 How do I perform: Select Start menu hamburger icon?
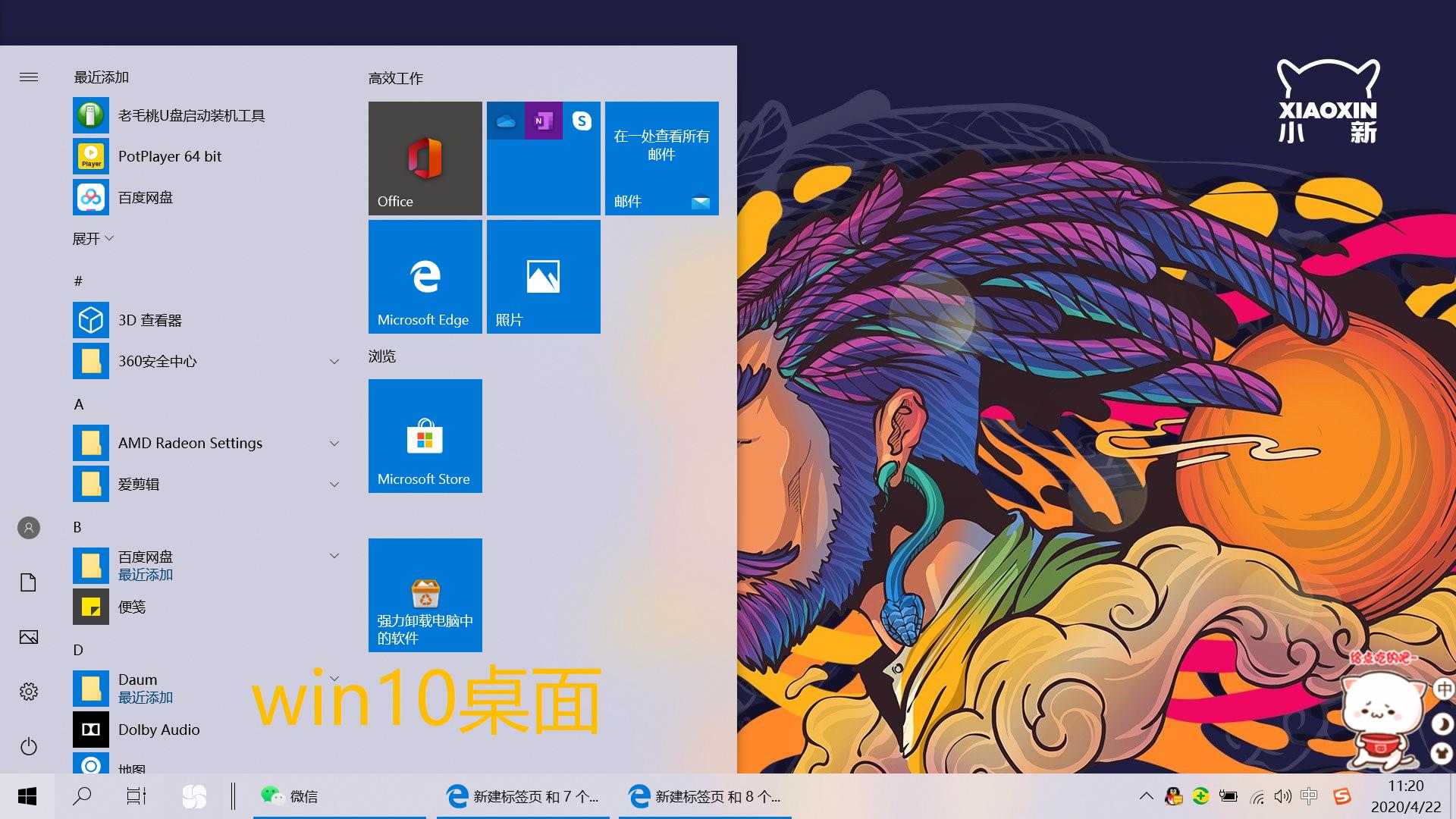click(x=29, y=77)
